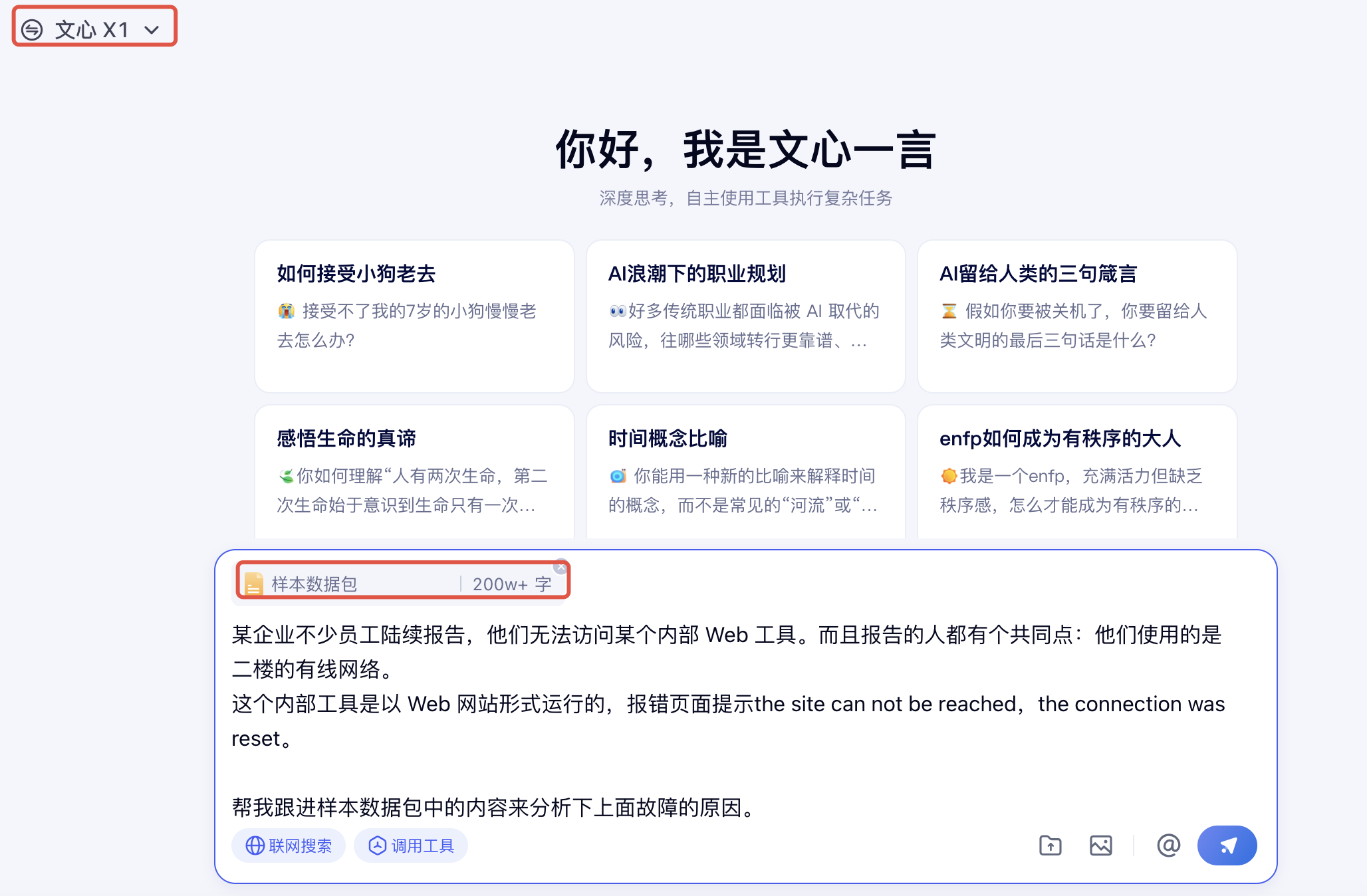
Task: Open the 感悟生命的真谛 suggestion card
Action: [x=414, y=472]
